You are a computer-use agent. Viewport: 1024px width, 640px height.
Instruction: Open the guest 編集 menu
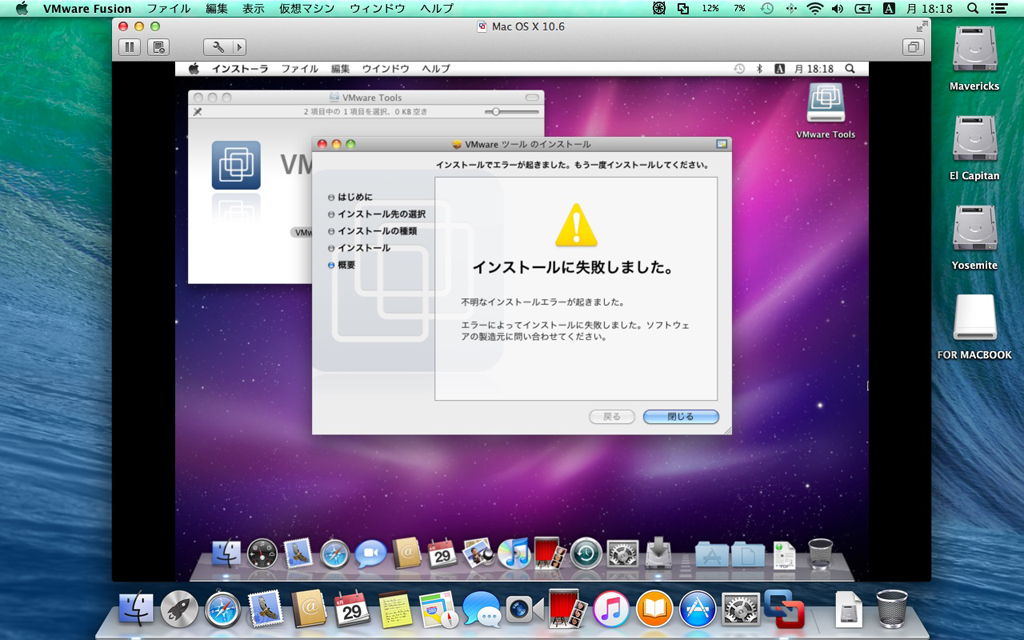click(340, 69)
